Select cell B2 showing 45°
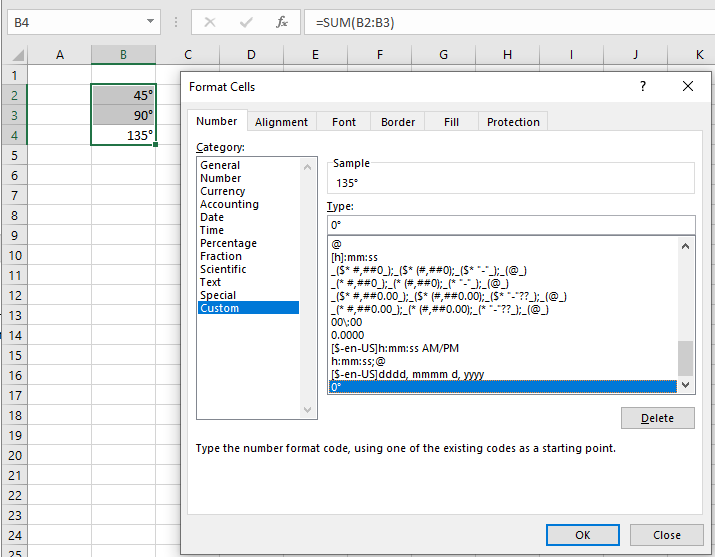This screenshot has width=715, height=557. click(x=124, y=95)
